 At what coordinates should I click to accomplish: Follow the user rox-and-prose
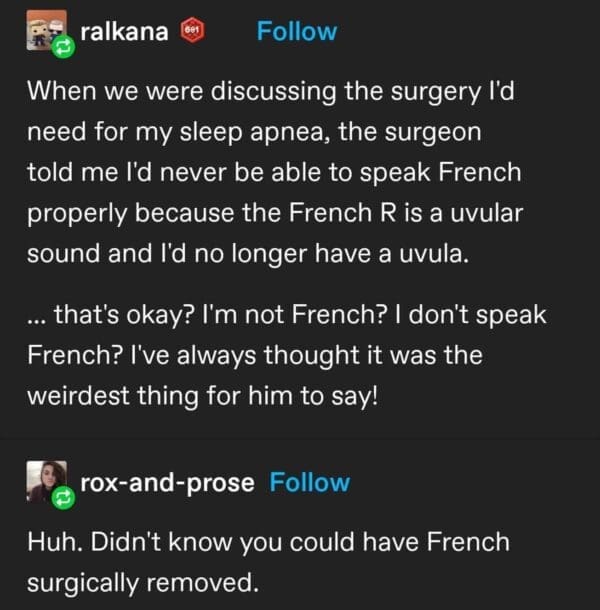coord(310,482)
